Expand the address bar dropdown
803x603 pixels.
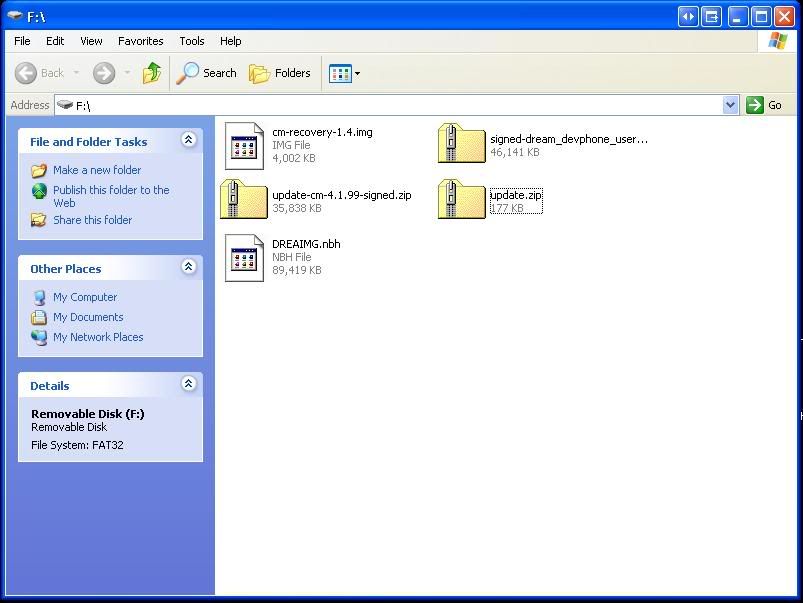730,106
